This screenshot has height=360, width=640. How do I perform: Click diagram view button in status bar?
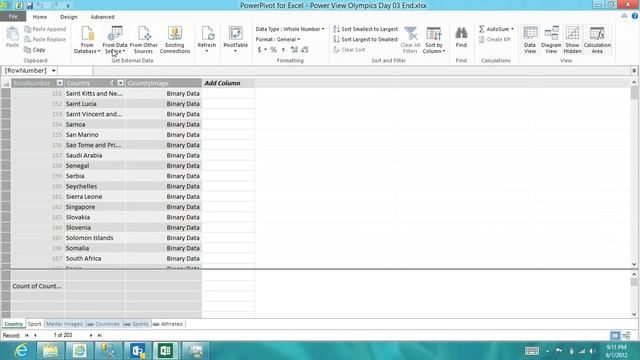pyautogui.click(x=626, y=336)
